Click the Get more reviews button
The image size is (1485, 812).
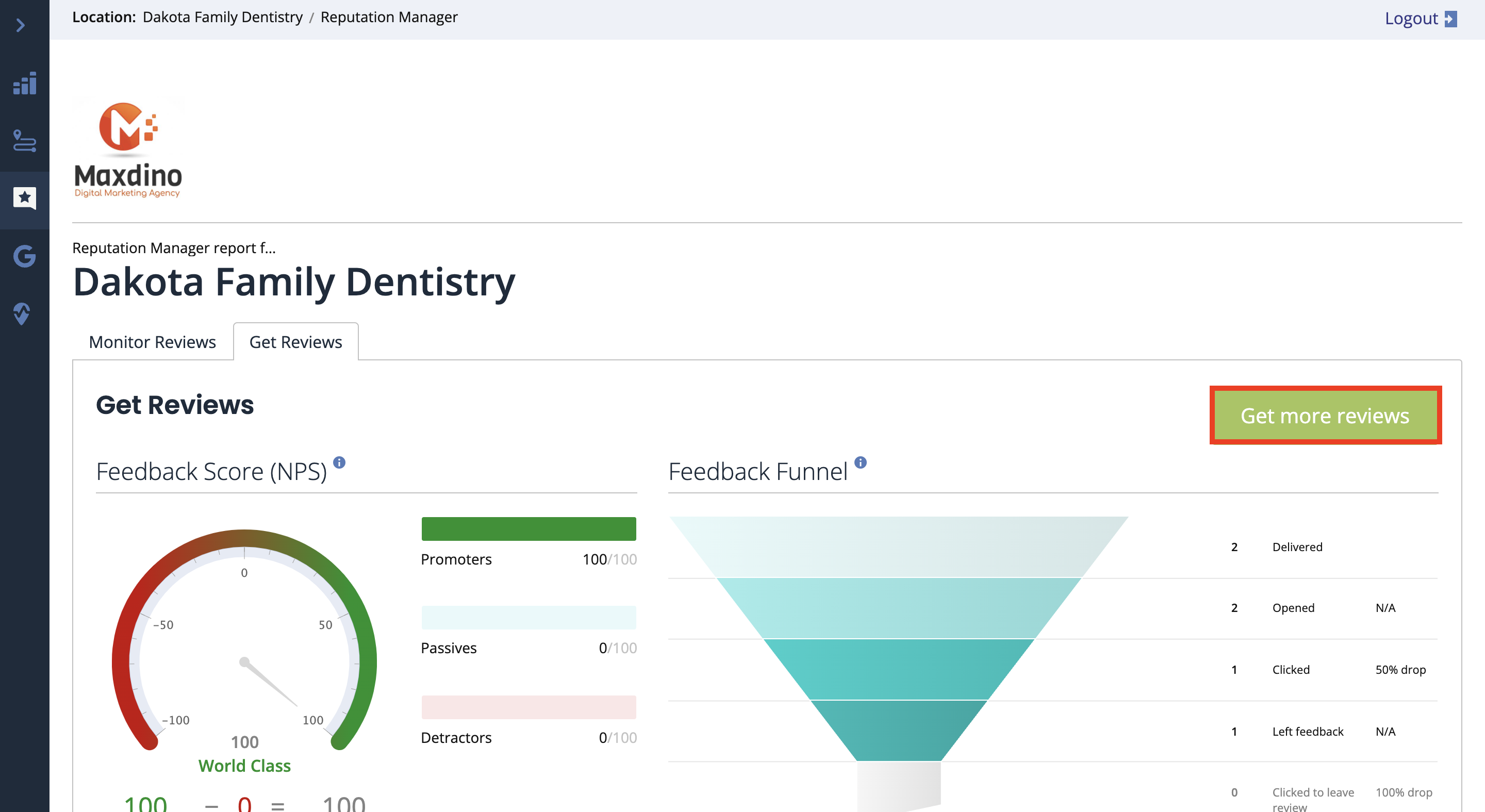1325,416
